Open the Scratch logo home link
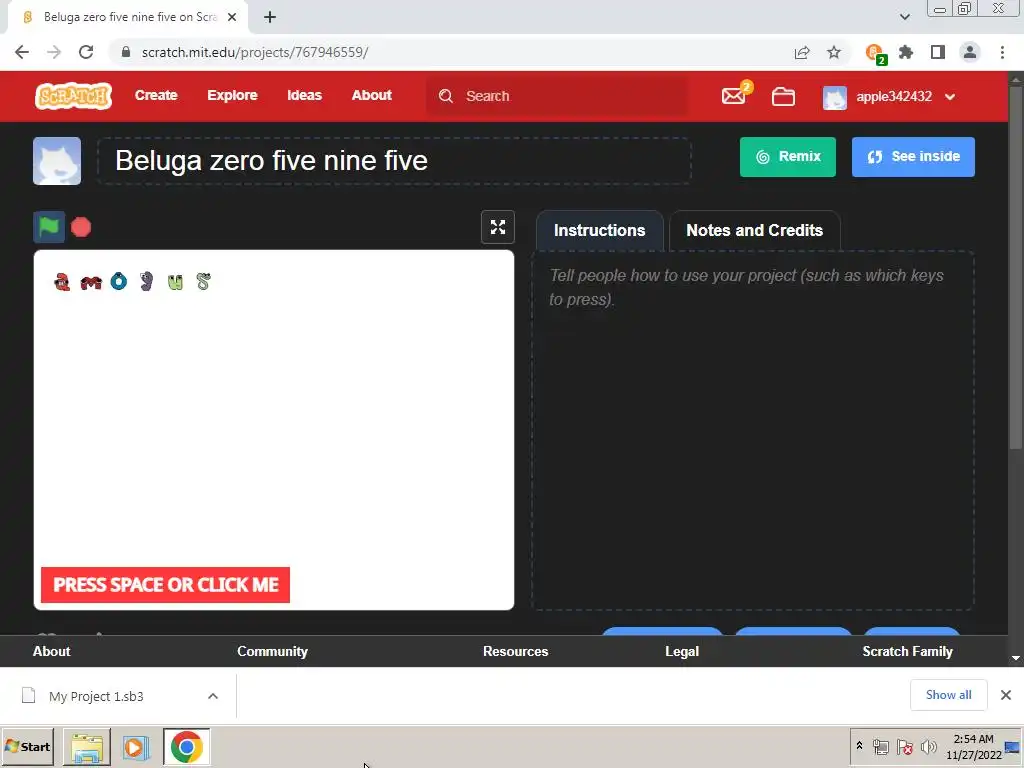The width and height of the screenshot is (1024, 768). [x=73, y=96]
